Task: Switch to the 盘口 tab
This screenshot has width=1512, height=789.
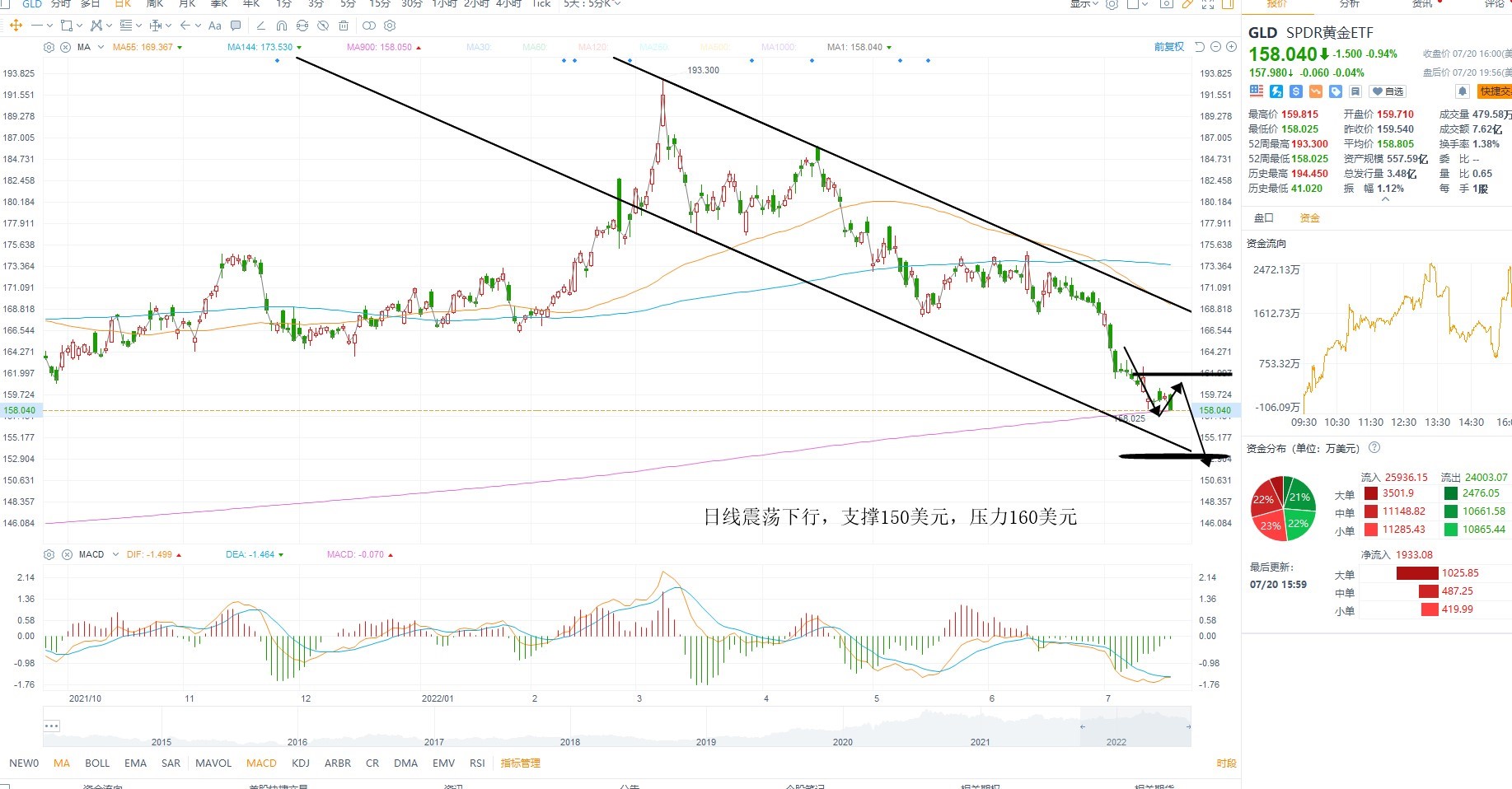Action: coord(1263,218)
